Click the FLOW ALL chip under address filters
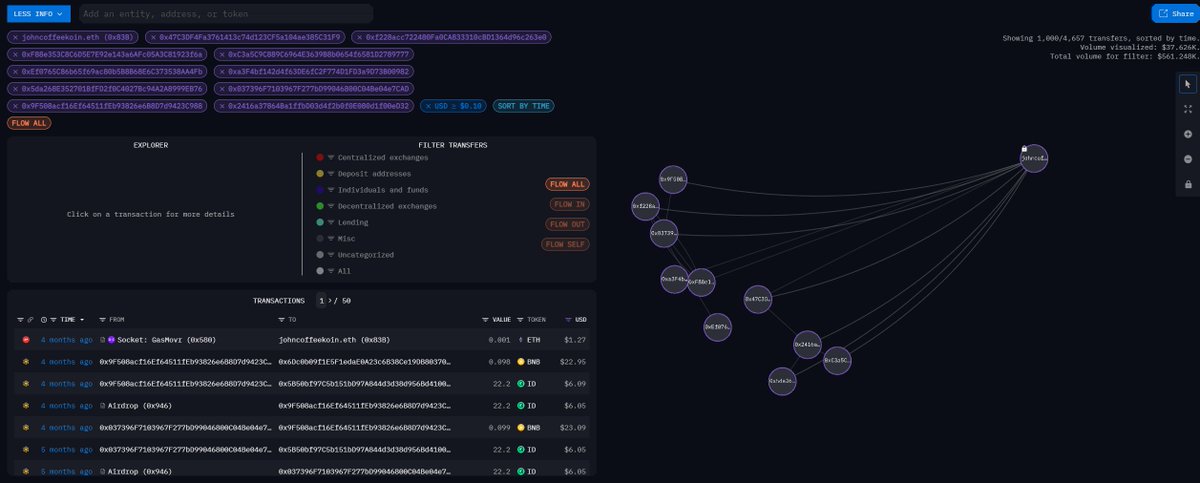 point(28,123)
